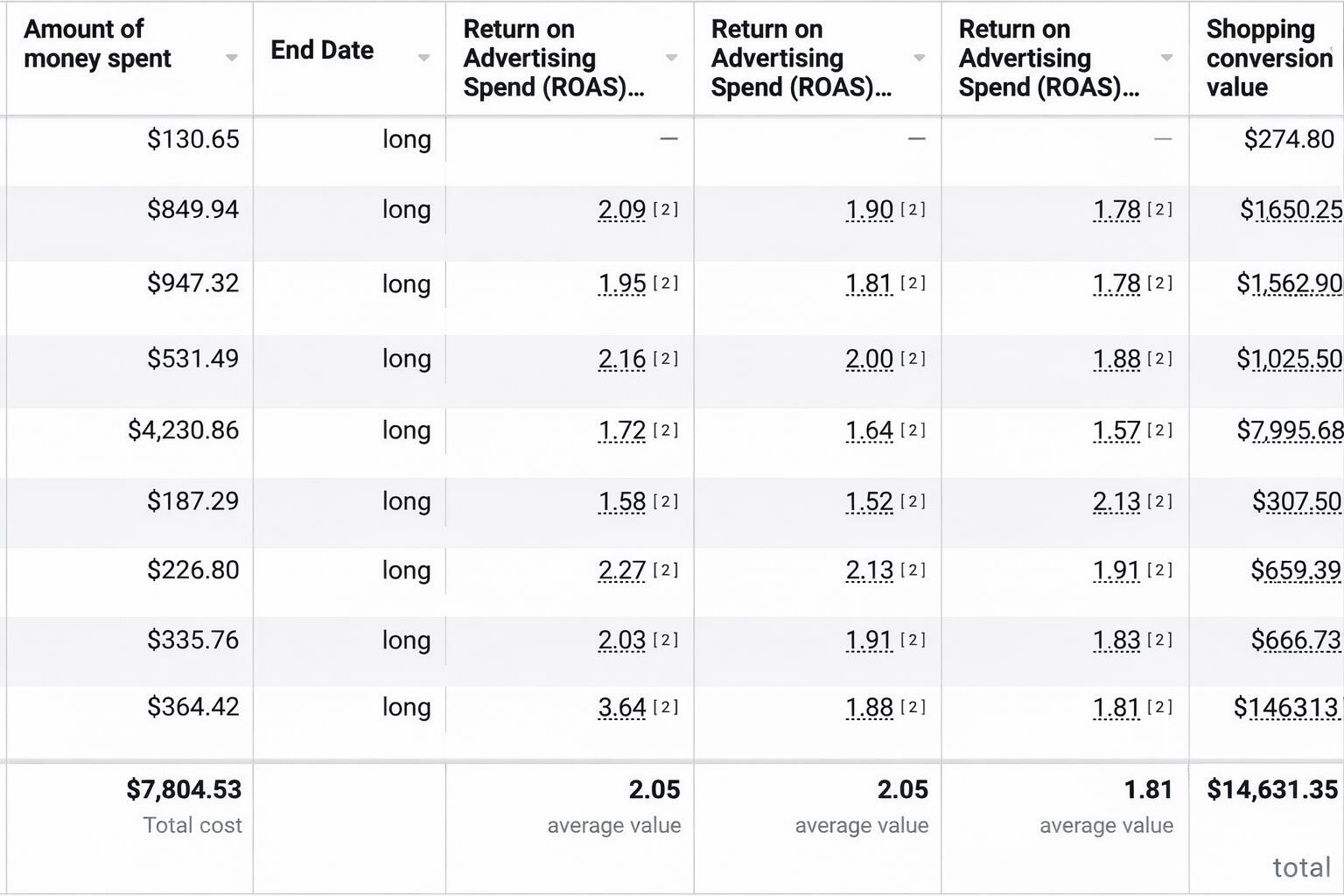Select the $4,230.86 amount spent cell
This screenshot has width=1344, height=896.
tap(183, 430)
